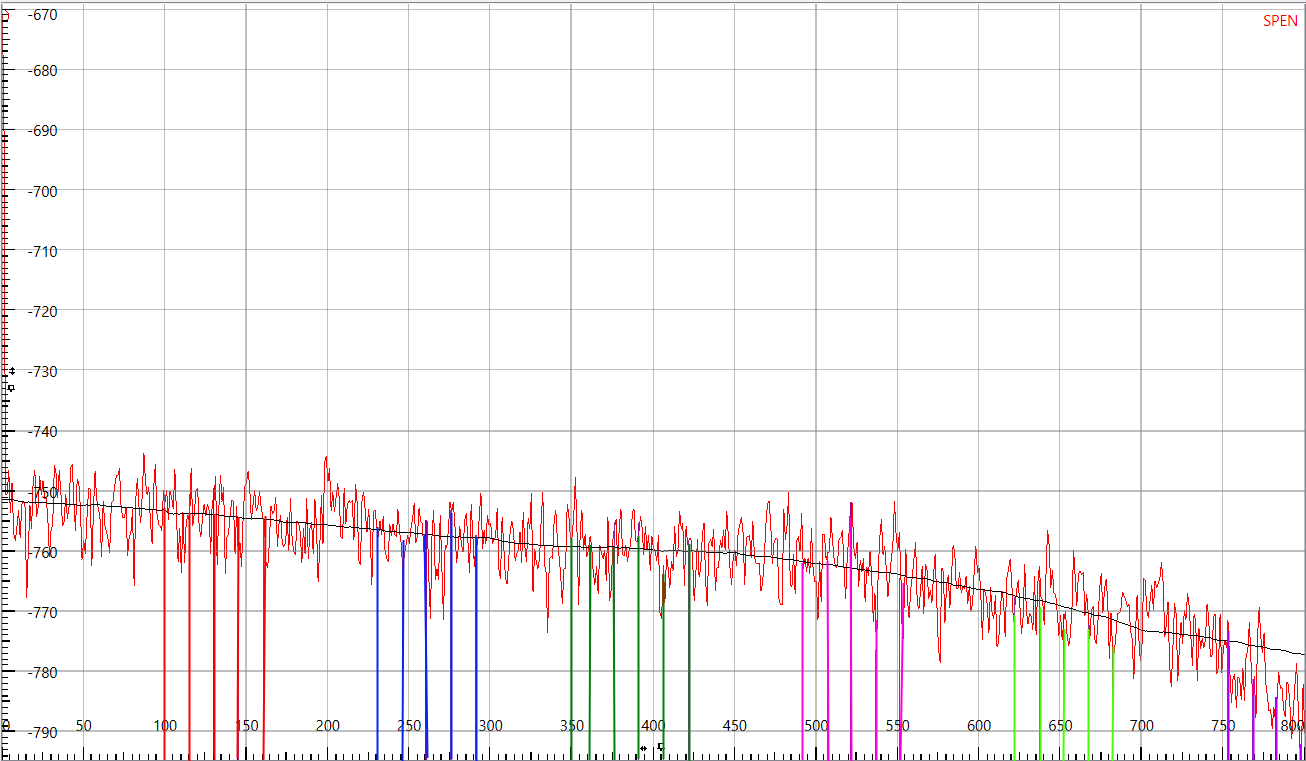The width and height of the screenshot is (1306, 761).
Task: Click the 450 label on the horizontal axis
Action: point(735,726)
